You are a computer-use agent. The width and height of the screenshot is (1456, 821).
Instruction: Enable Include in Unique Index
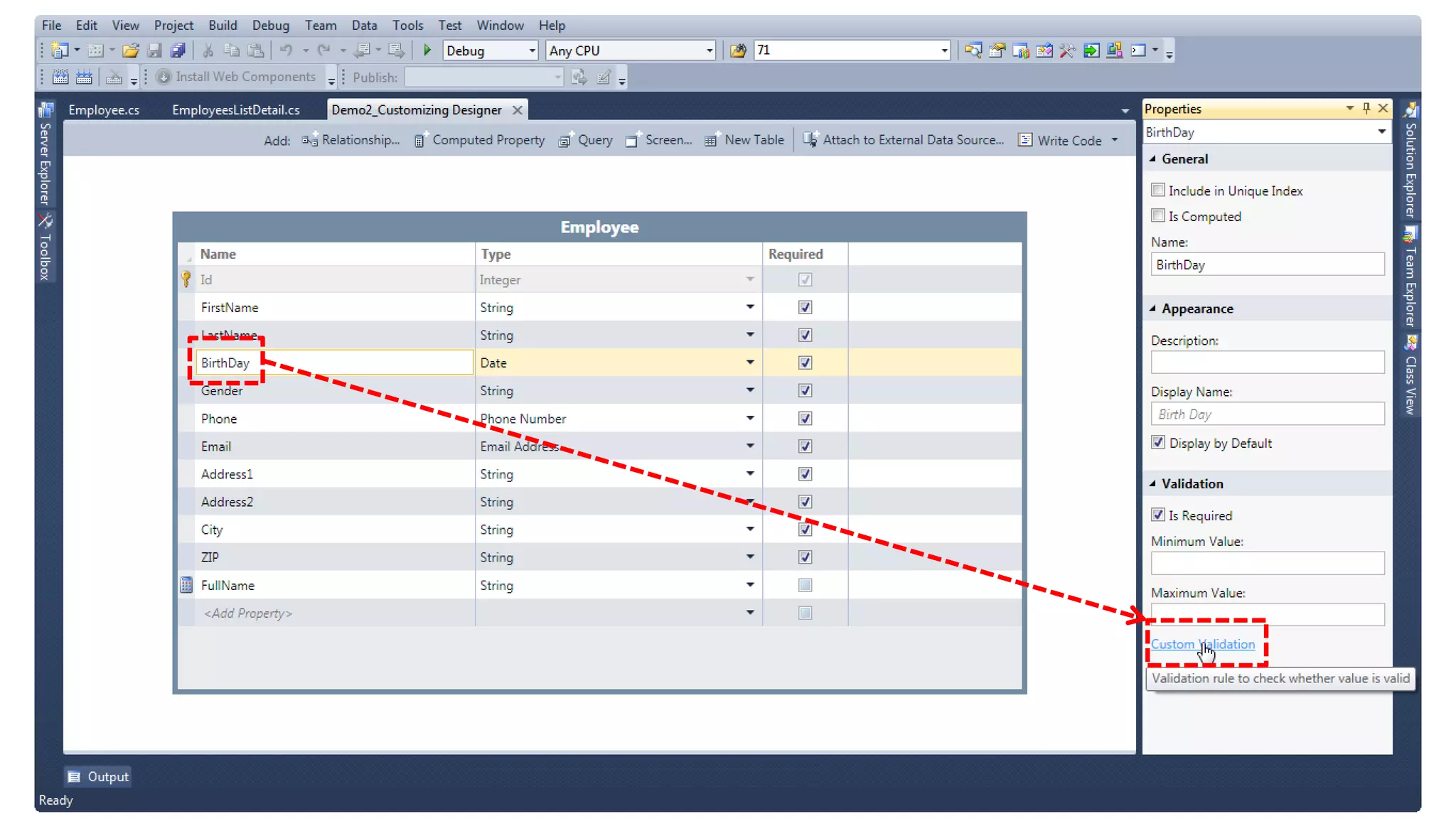click(1158, 191)
